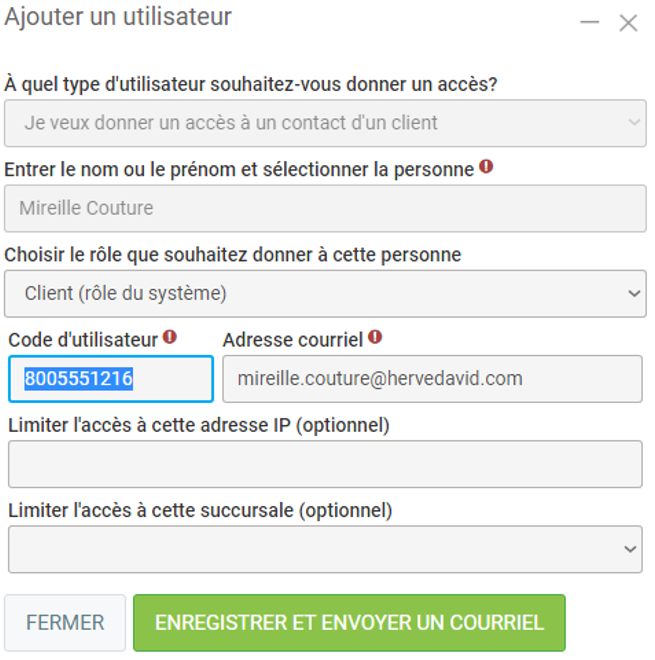Click the Limiter l'accès succursale label
The height and width of the screenshot is (660, 655).
[200, 510]
